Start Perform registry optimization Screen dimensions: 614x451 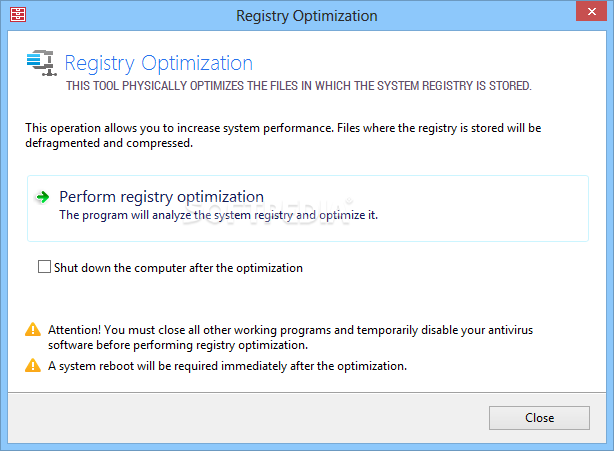[162, 197]
